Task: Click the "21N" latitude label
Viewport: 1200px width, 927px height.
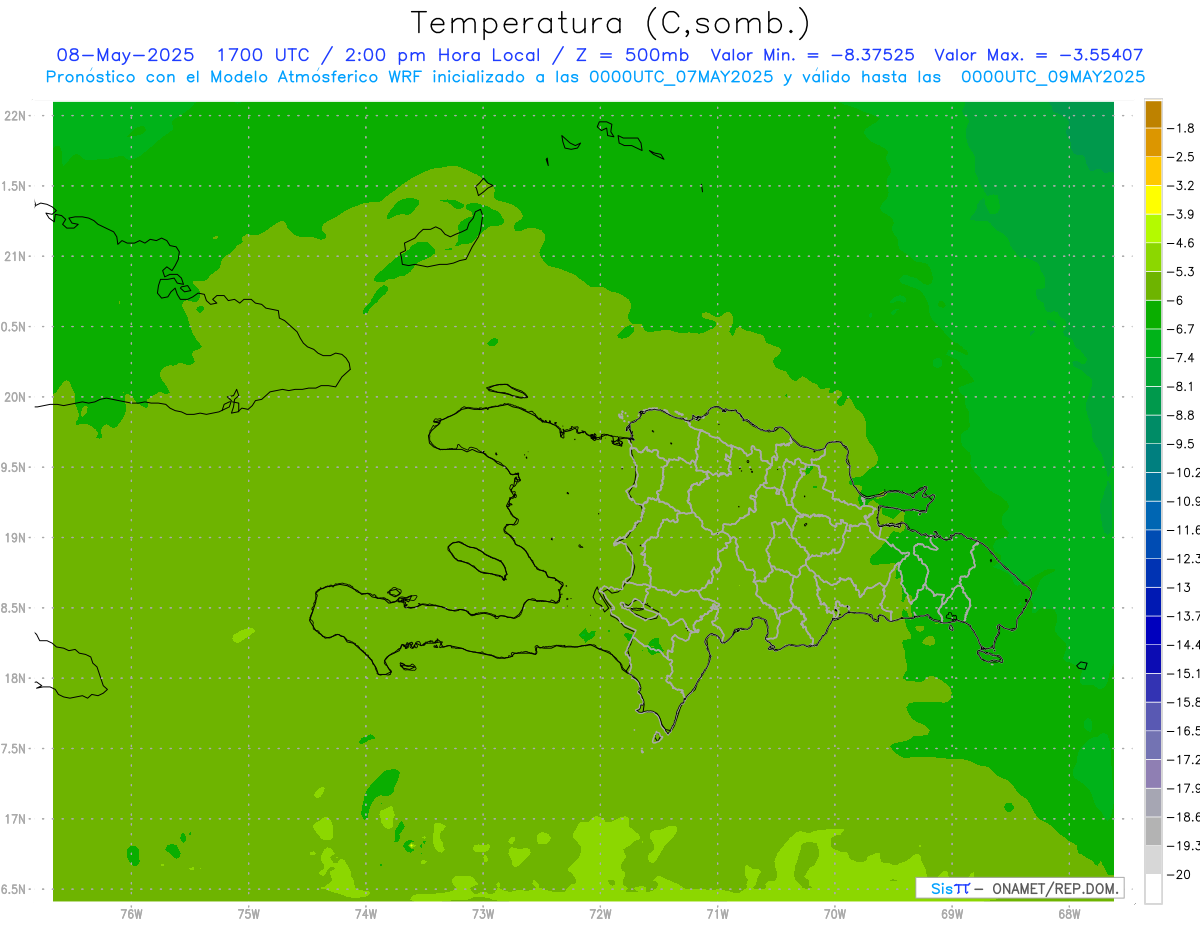Action: pos(16,256)
